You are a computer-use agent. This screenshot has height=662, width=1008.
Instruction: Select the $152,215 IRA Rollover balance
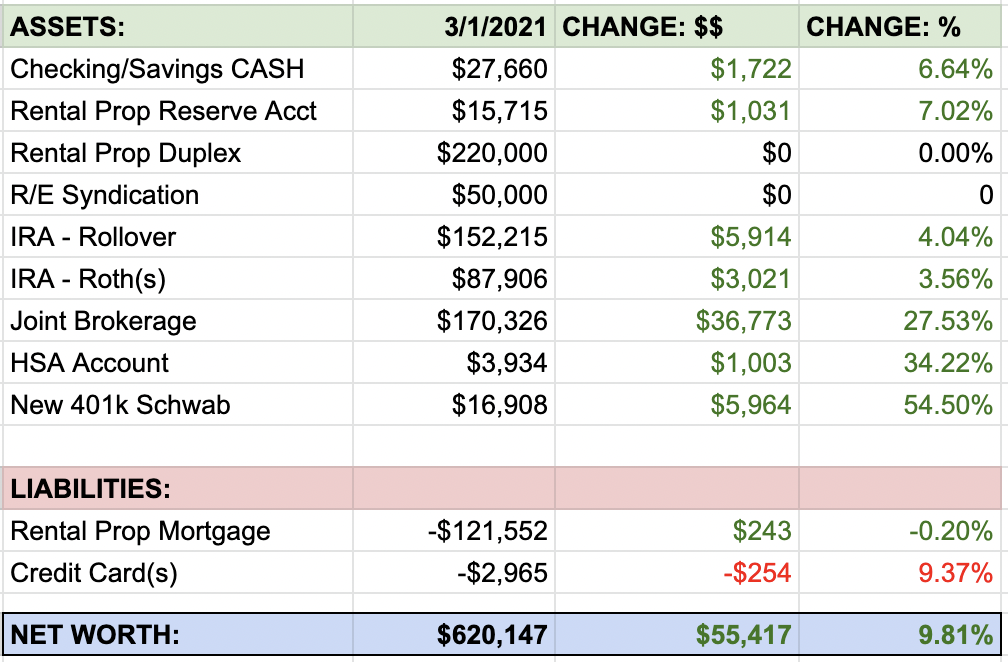coord(492,237)
